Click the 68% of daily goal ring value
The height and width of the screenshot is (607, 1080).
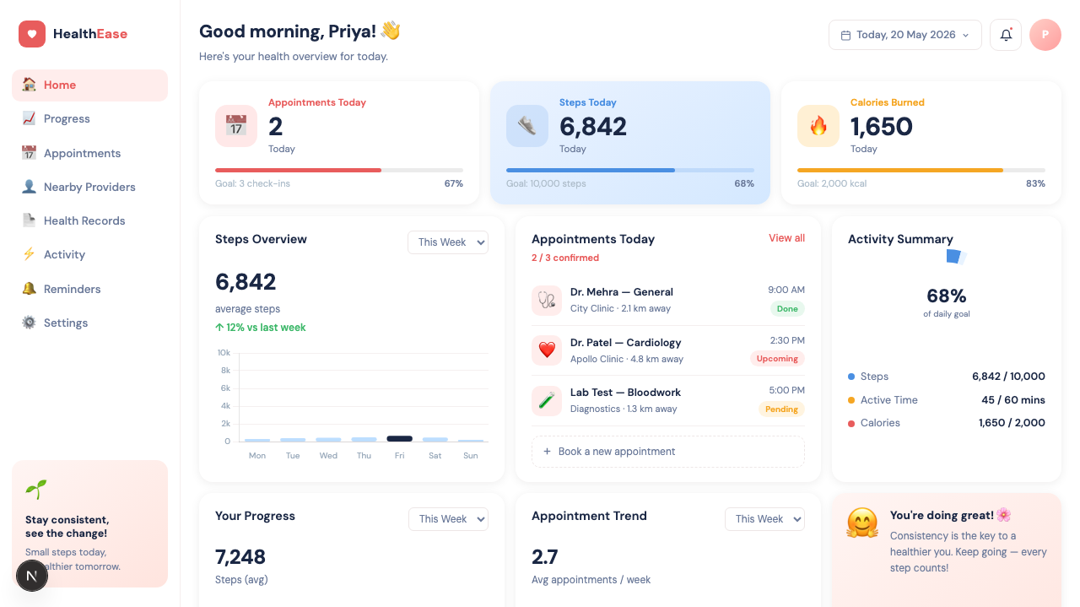(x=946, y=296)
